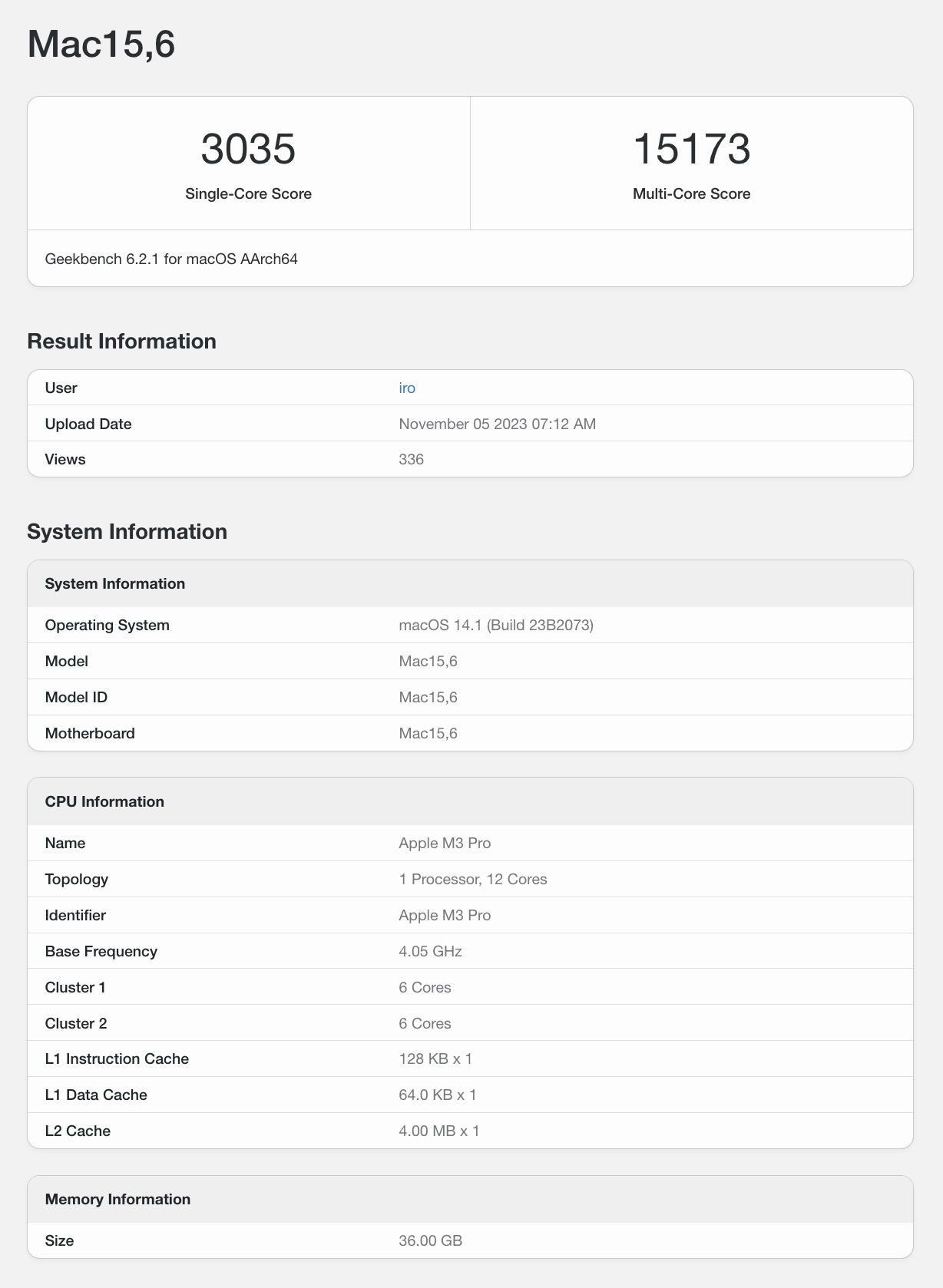This screenshot has width=943, height=1288.
Task: Click the upload date November 05 2023
Action: [x=497, y=424]
